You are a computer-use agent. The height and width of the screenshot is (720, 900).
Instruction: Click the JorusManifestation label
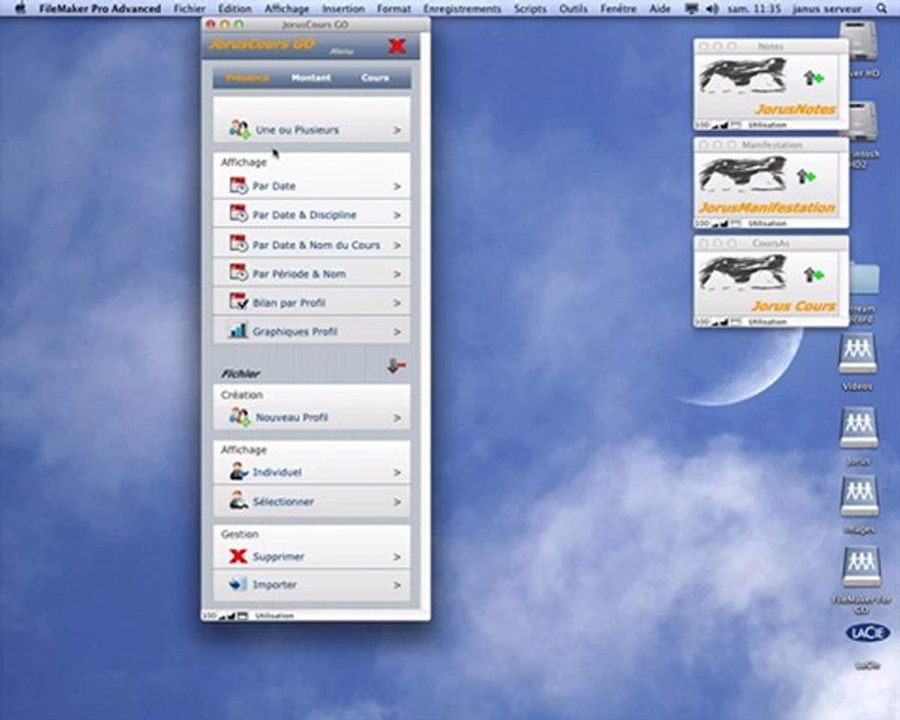(767, 208)
